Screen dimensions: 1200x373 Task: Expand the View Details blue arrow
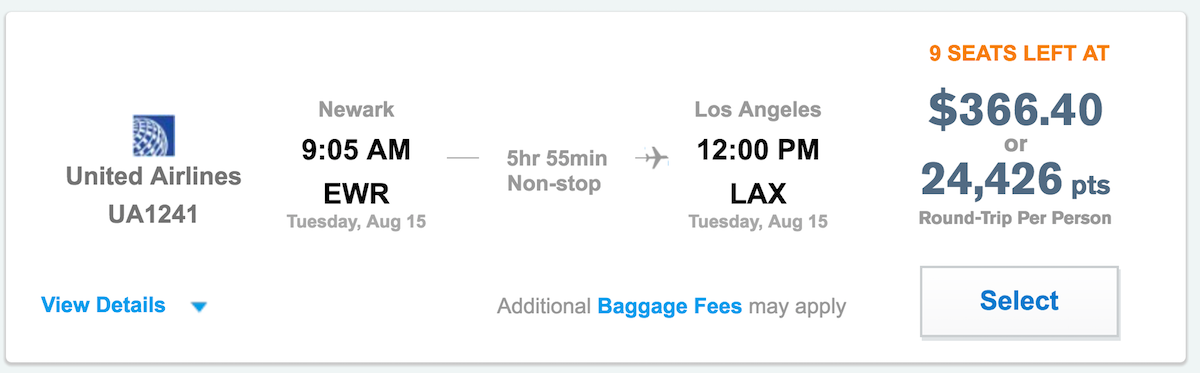pyautogui.click(x=198, y=307)
